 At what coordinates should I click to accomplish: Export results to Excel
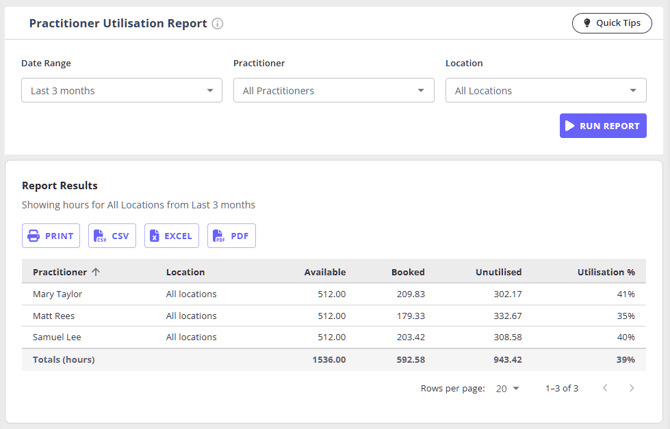coord(171,235)
